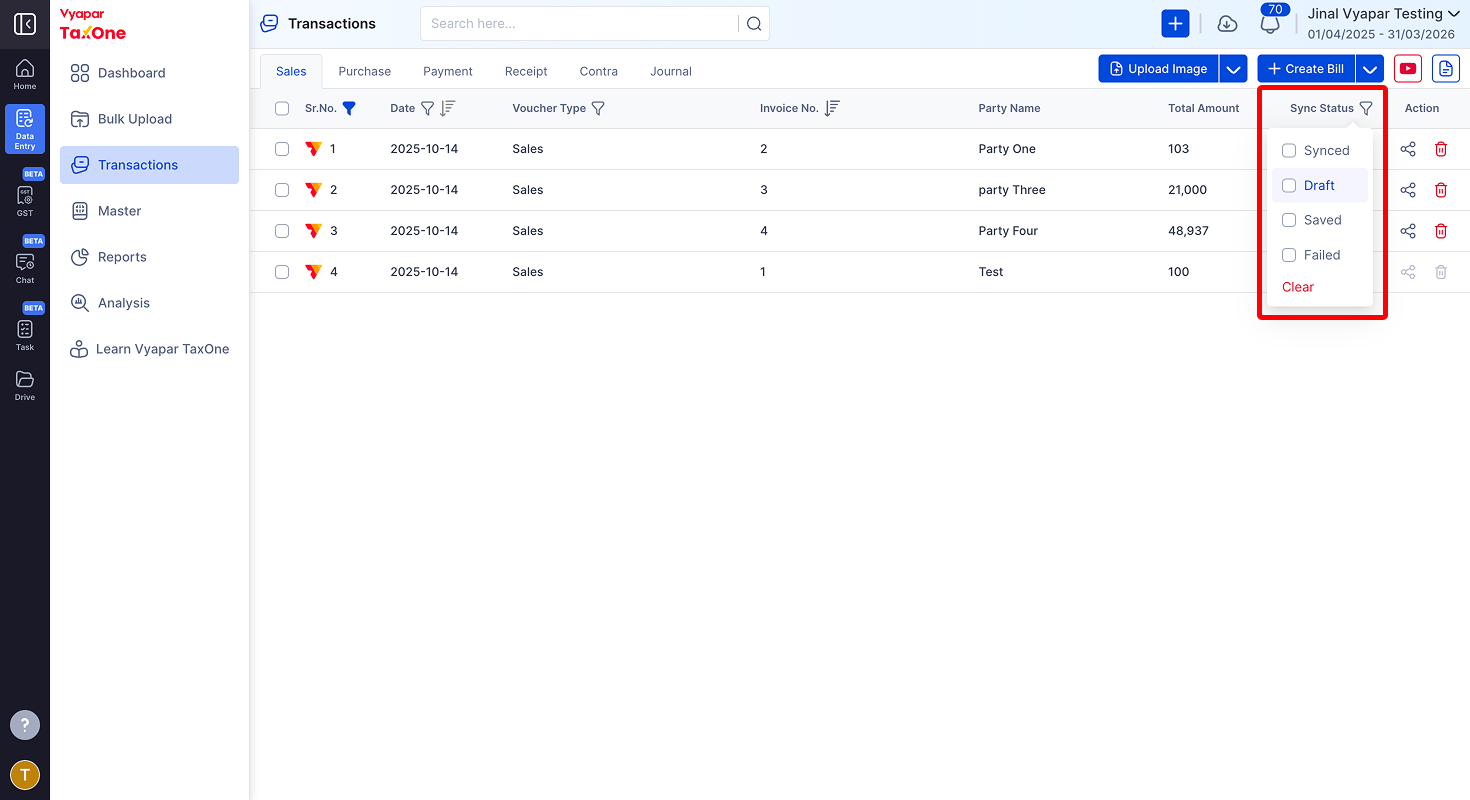Open the Home section icon
This screenshot has width=1470, height=800.
coord(25,74)
